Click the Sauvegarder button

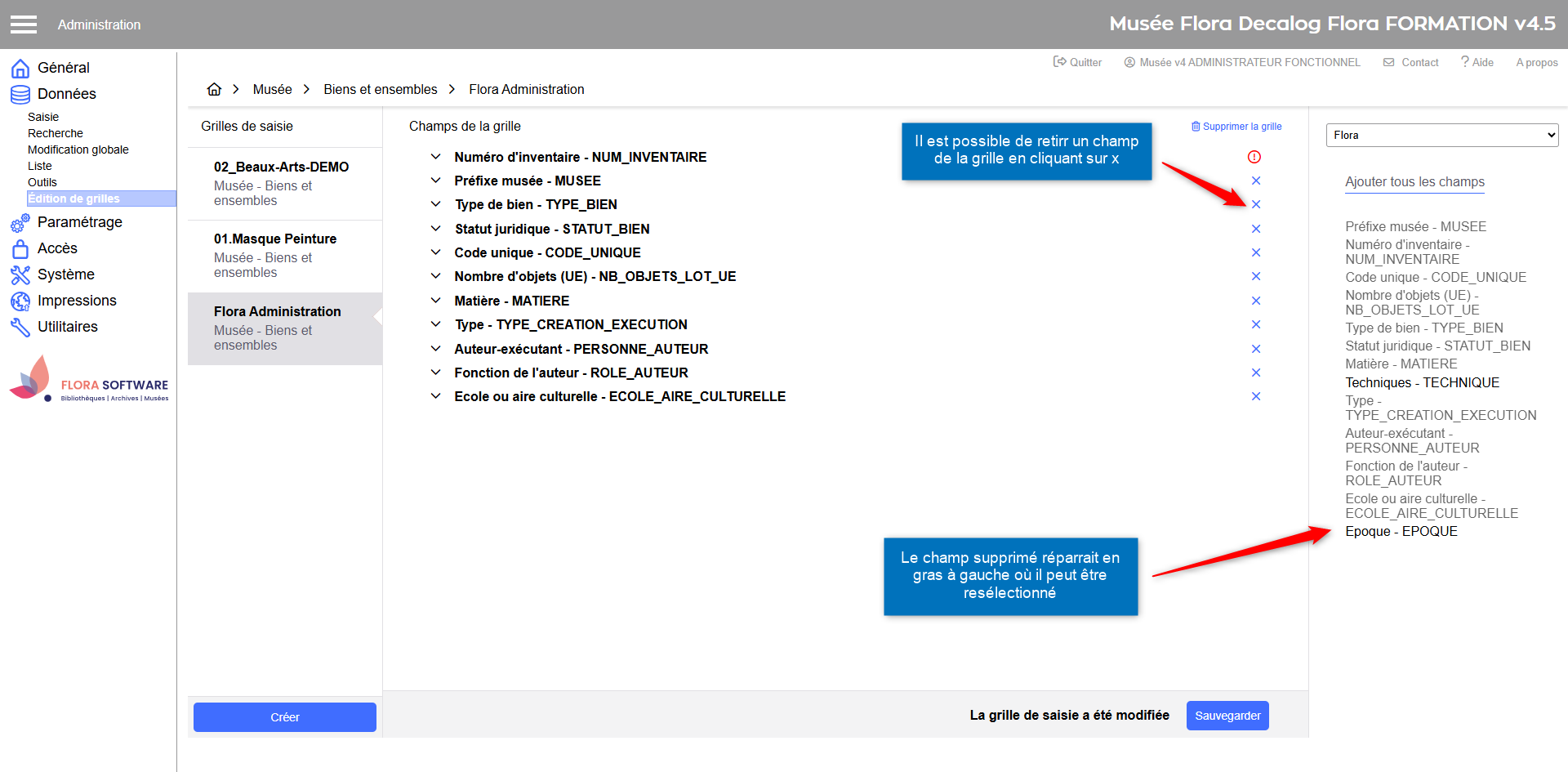pyautogui.click(x=1227, y=716)
